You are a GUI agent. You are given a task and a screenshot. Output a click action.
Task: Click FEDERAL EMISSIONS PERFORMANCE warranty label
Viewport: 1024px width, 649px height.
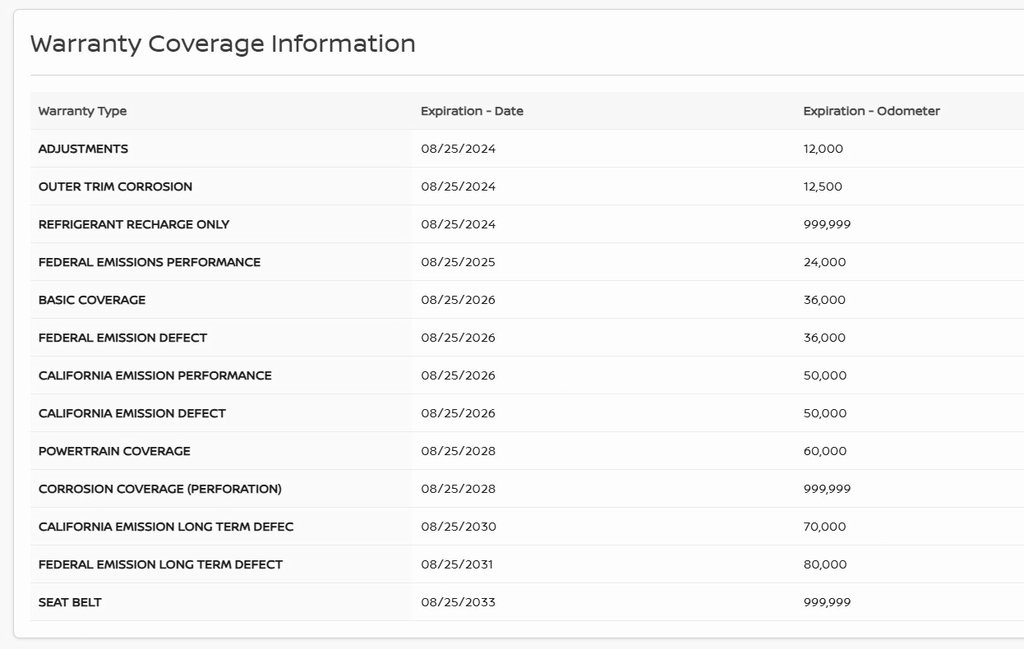[149, 262]
